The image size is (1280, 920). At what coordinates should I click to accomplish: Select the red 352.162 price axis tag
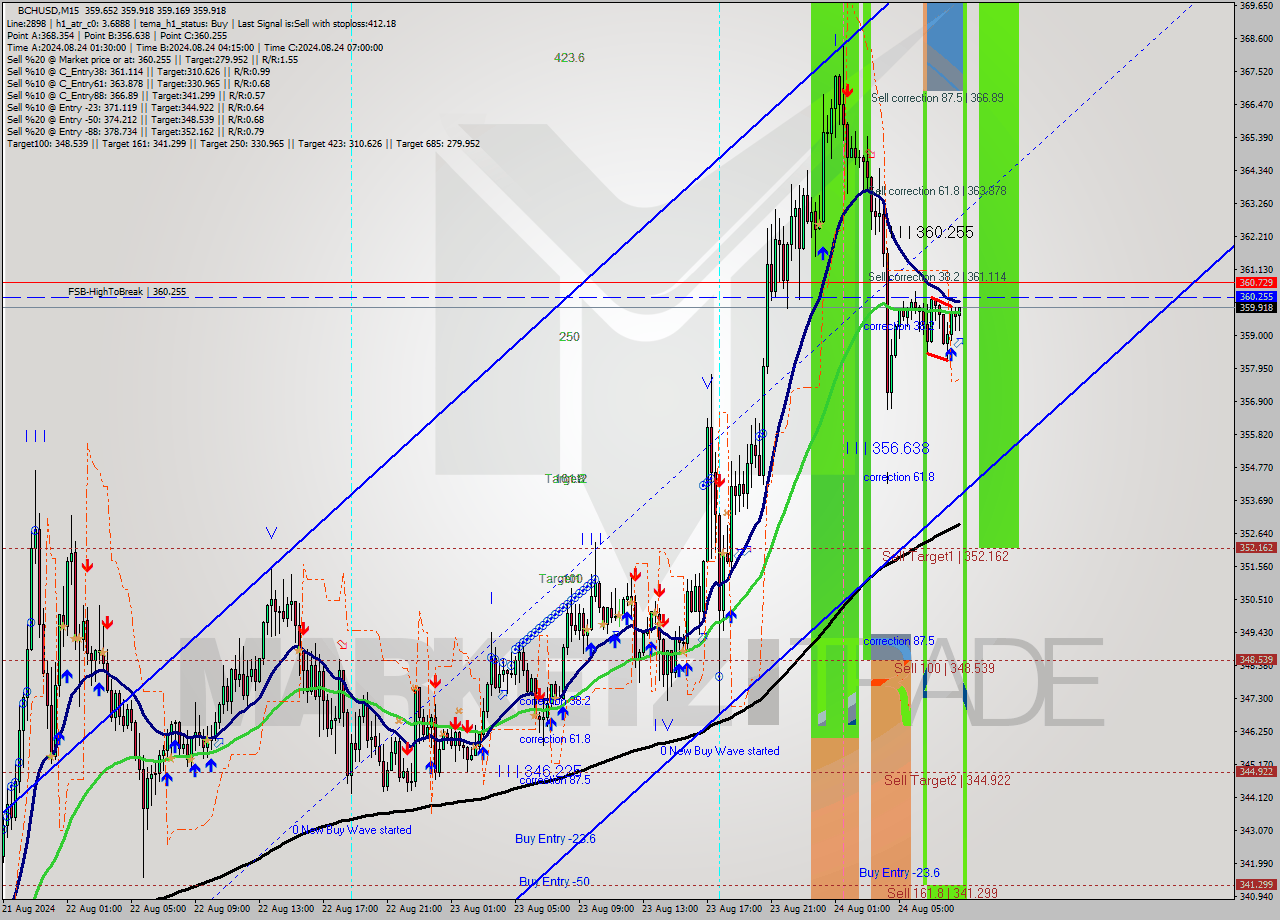tap(1256, 548)
